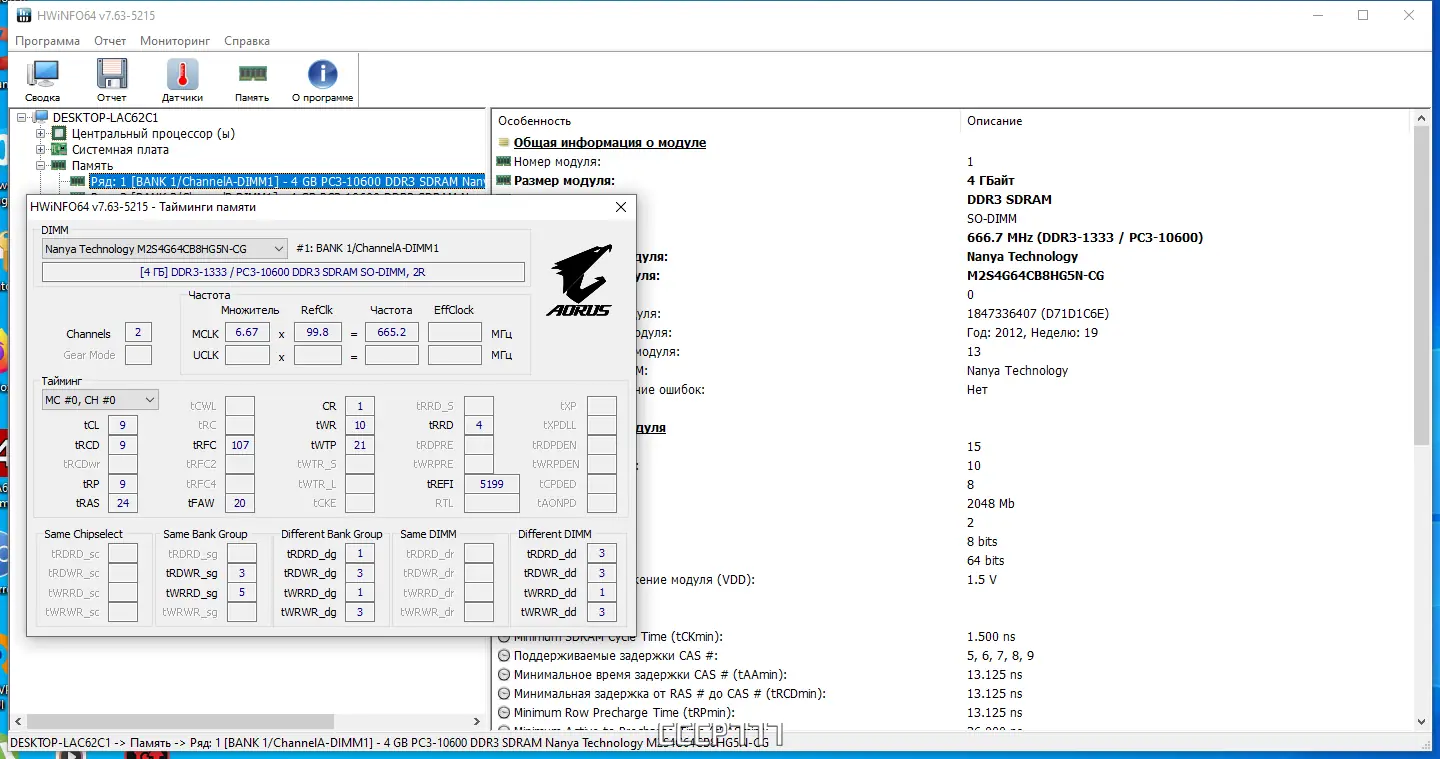Select the Память tree item
The width and height of the screenshot is (1440, 759).
click(x=92, y=166)
